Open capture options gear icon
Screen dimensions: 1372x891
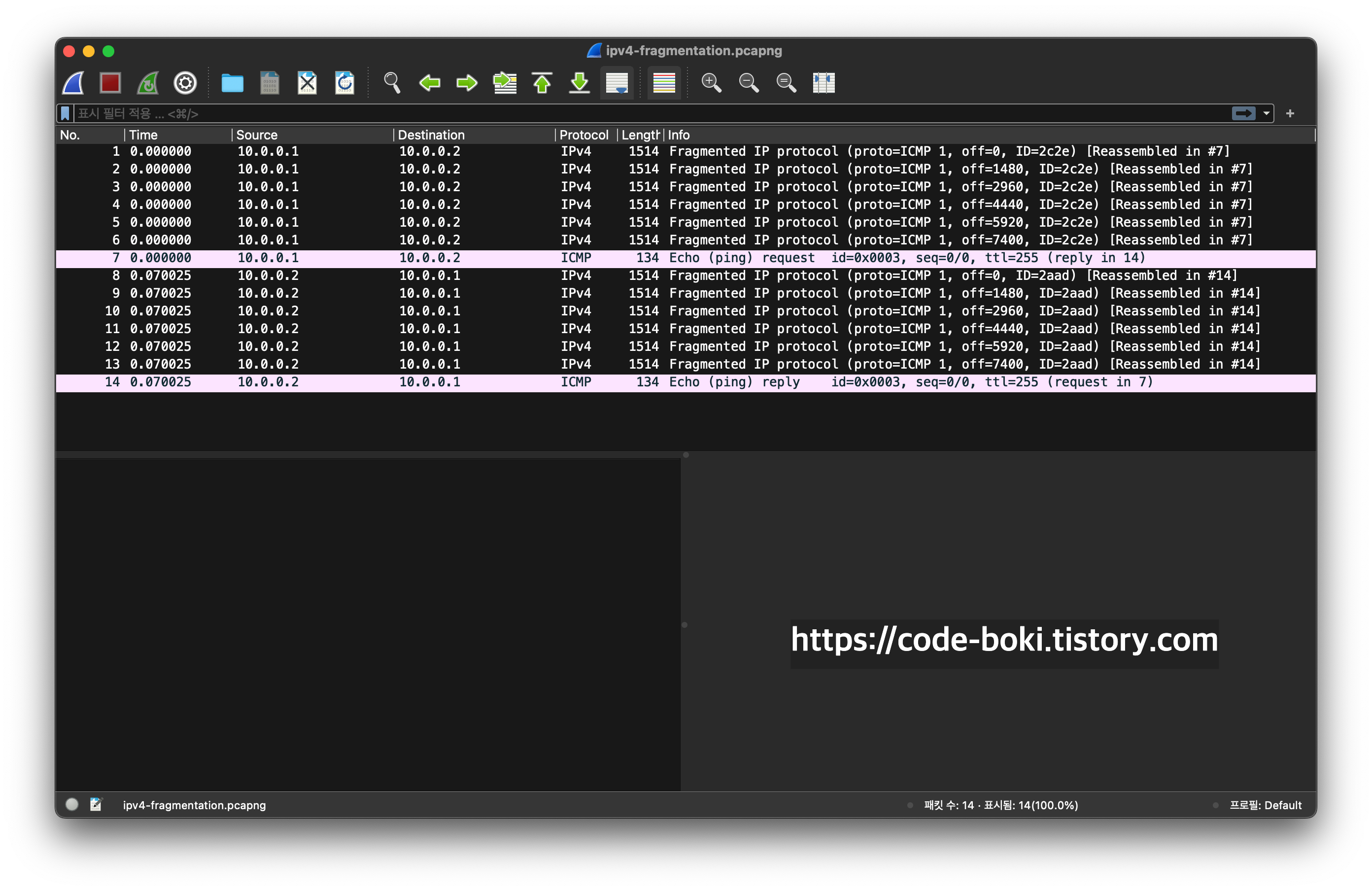pos(185,82)
